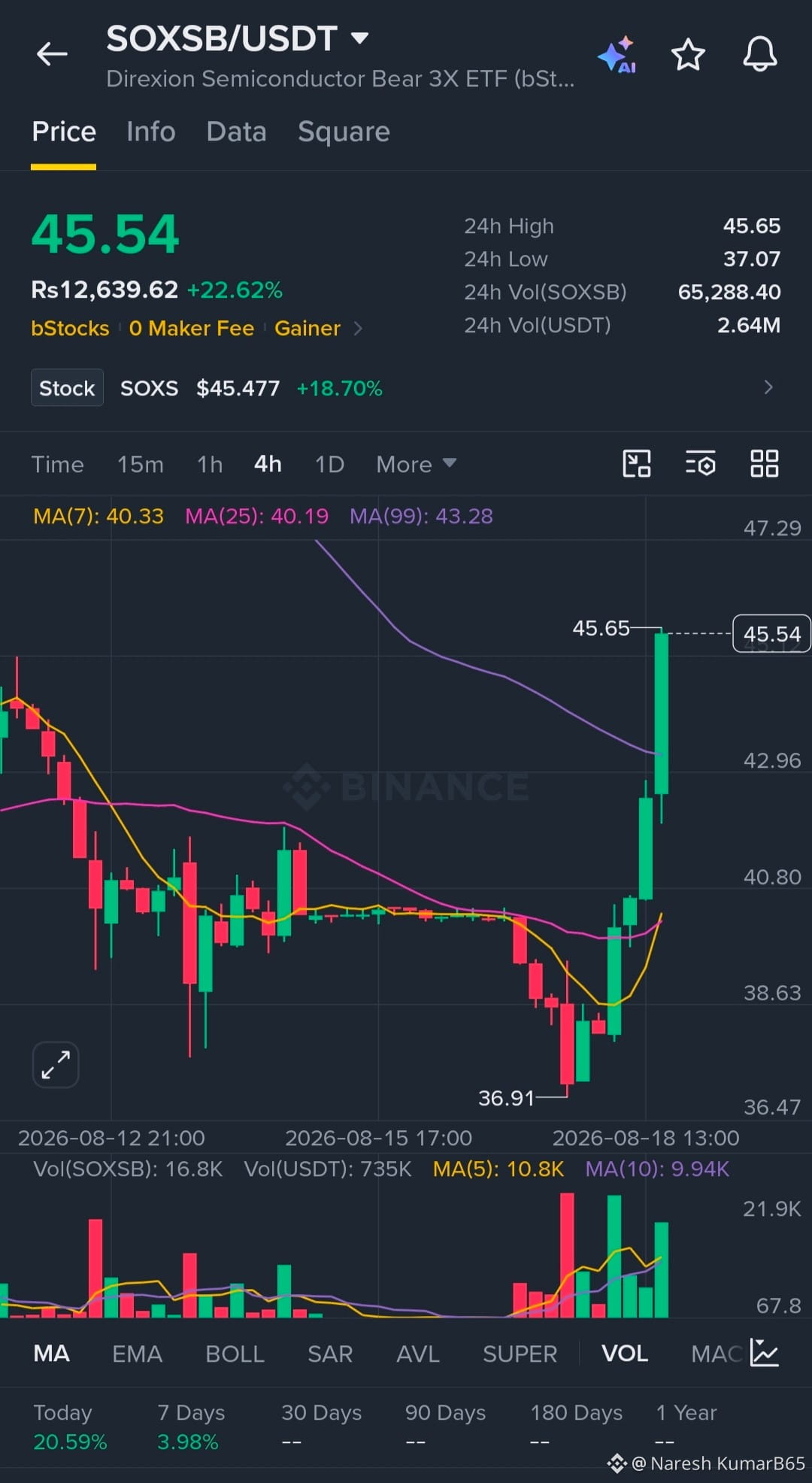Expand the chart to fullscreen

pos(56,1064)
